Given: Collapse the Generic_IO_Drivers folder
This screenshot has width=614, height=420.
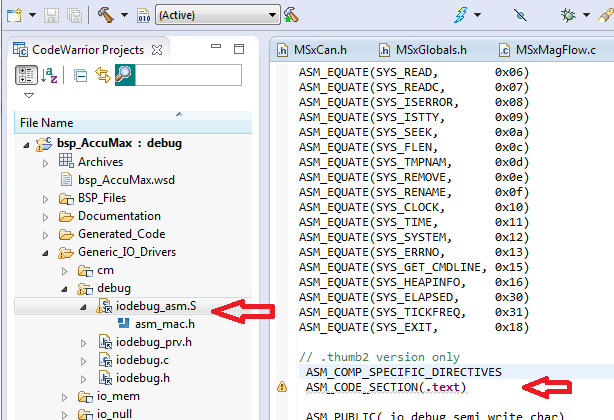Looking at the screenshot, I should tap(45, 254).
